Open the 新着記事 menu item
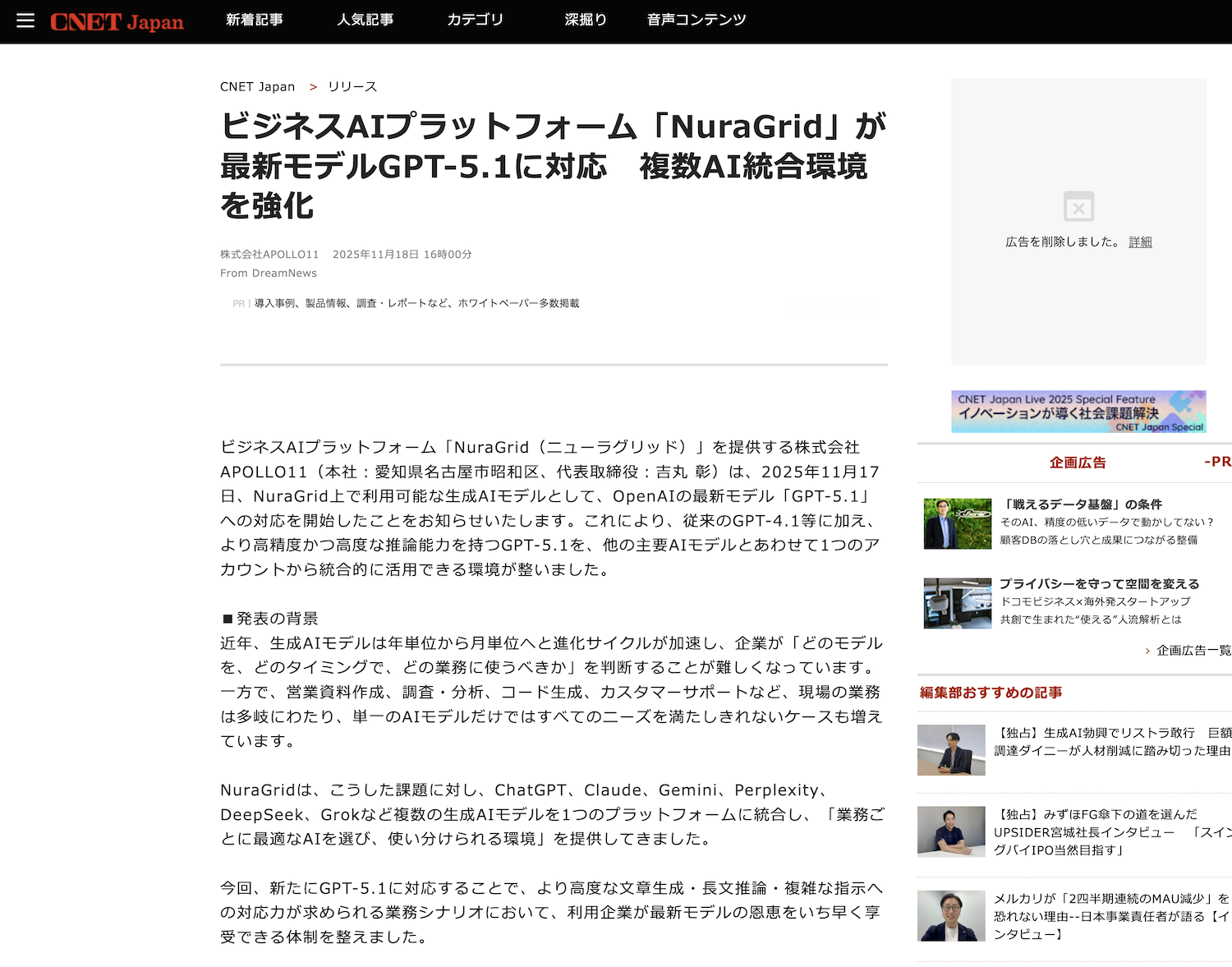This screenshot has width=1232, height=967. click(255, 20)
